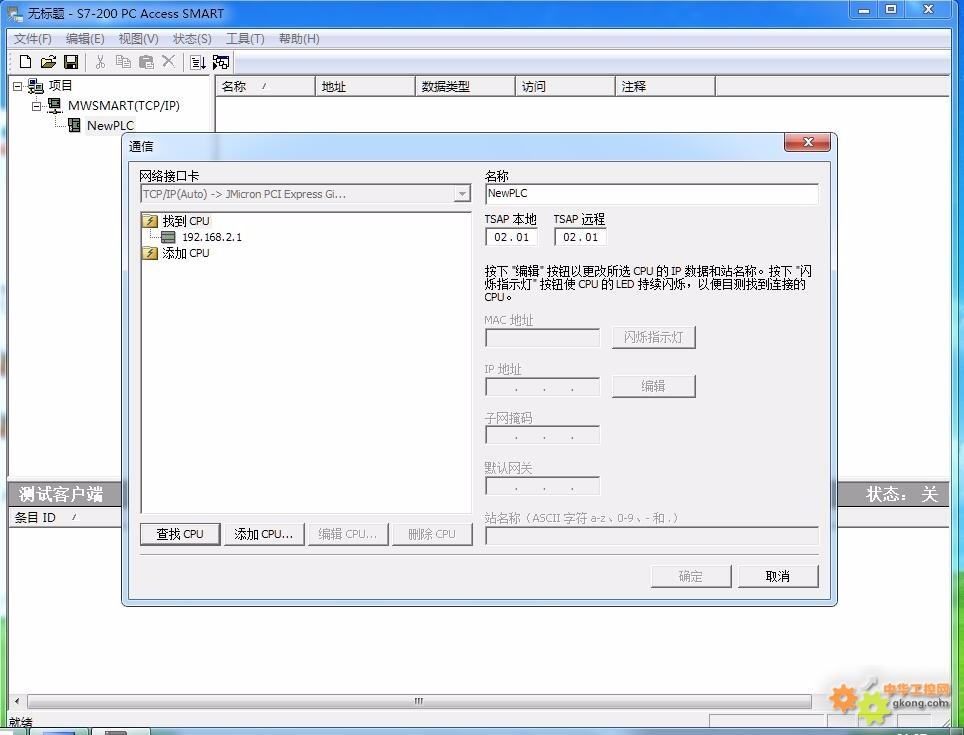Image resolution: width=964 pixels, height=735 pixels.
Task: Click the horizontal scrollbar thumb at bottom
Action: 419,701
